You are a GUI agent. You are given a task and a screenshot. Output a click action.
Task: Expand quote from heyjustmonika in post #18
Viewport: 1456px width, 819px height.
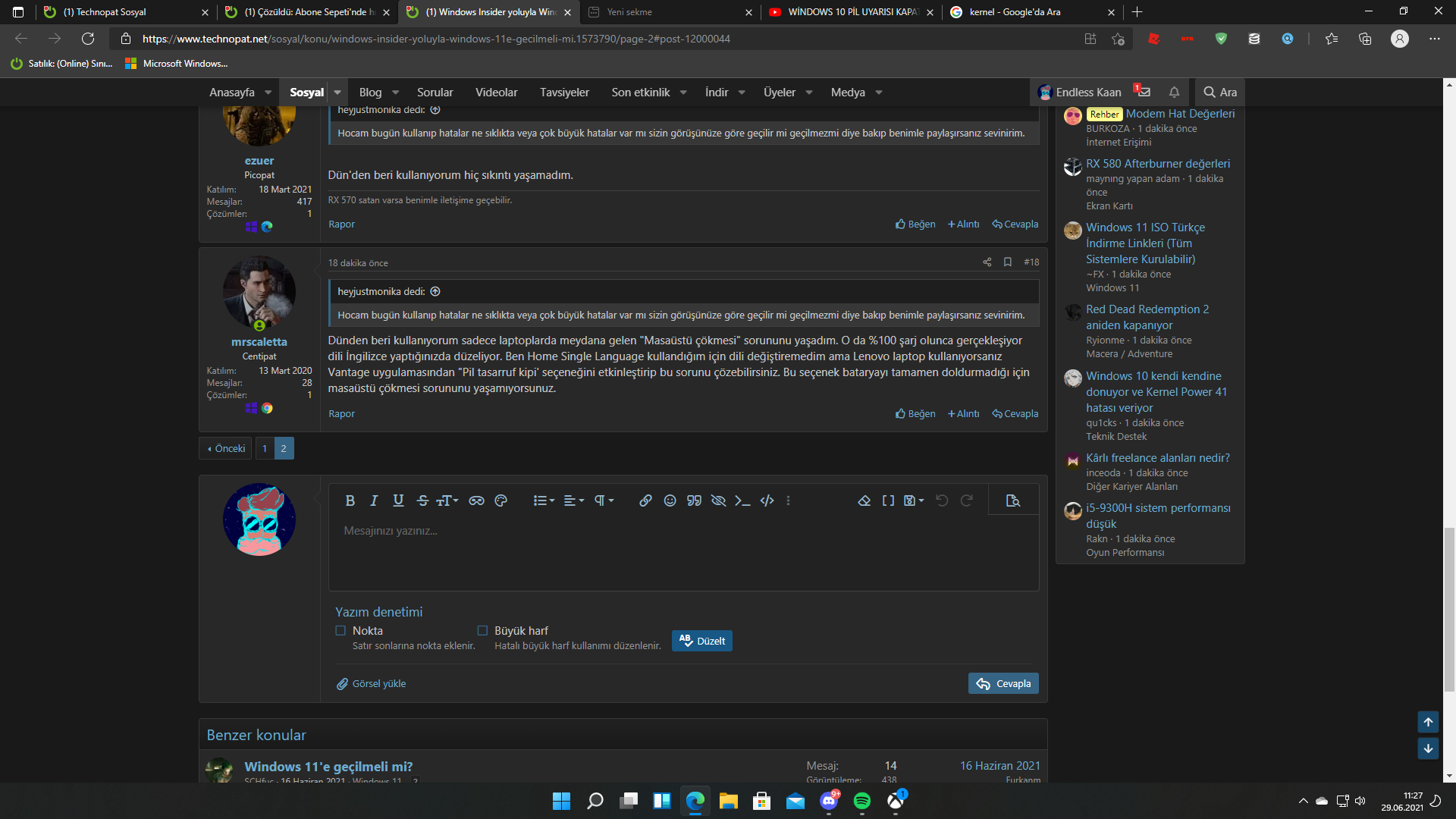point(435,292)
